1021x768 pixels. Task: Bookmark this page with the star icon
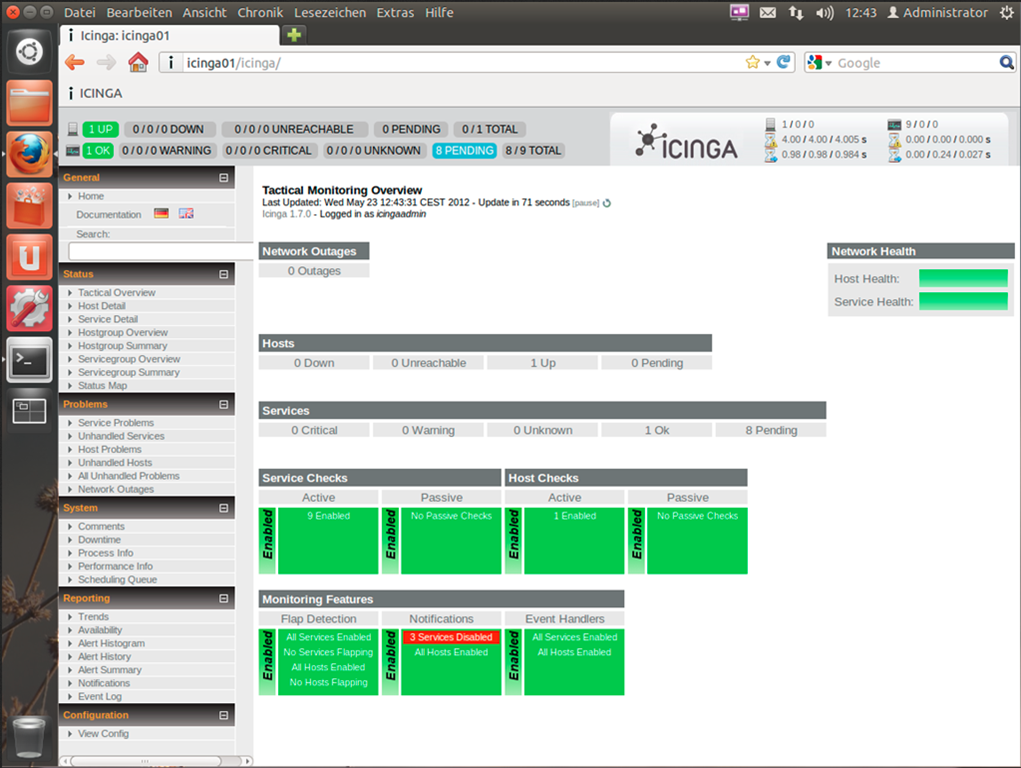(752, 62)
